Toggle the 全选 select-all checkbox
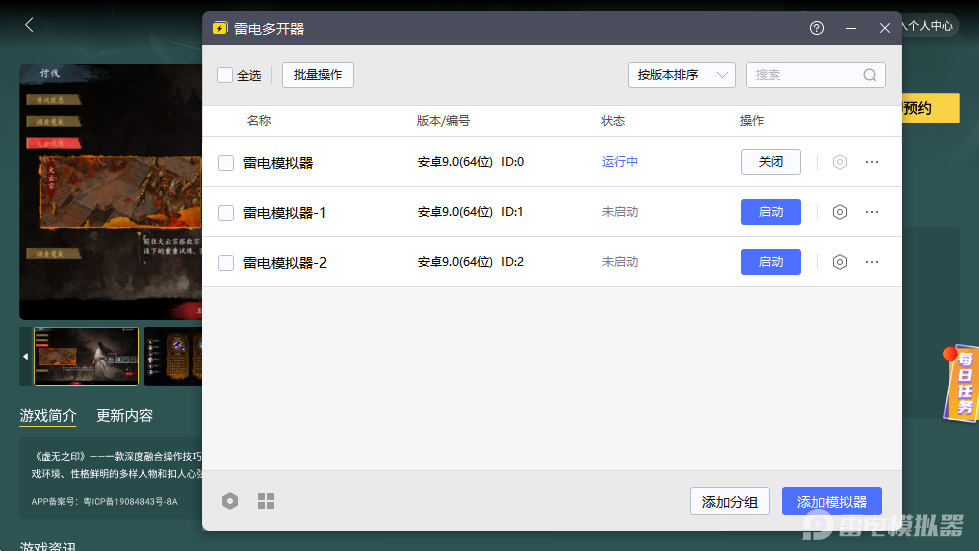The width and height of the screenshot is (979, 551). tap(225, 75)
